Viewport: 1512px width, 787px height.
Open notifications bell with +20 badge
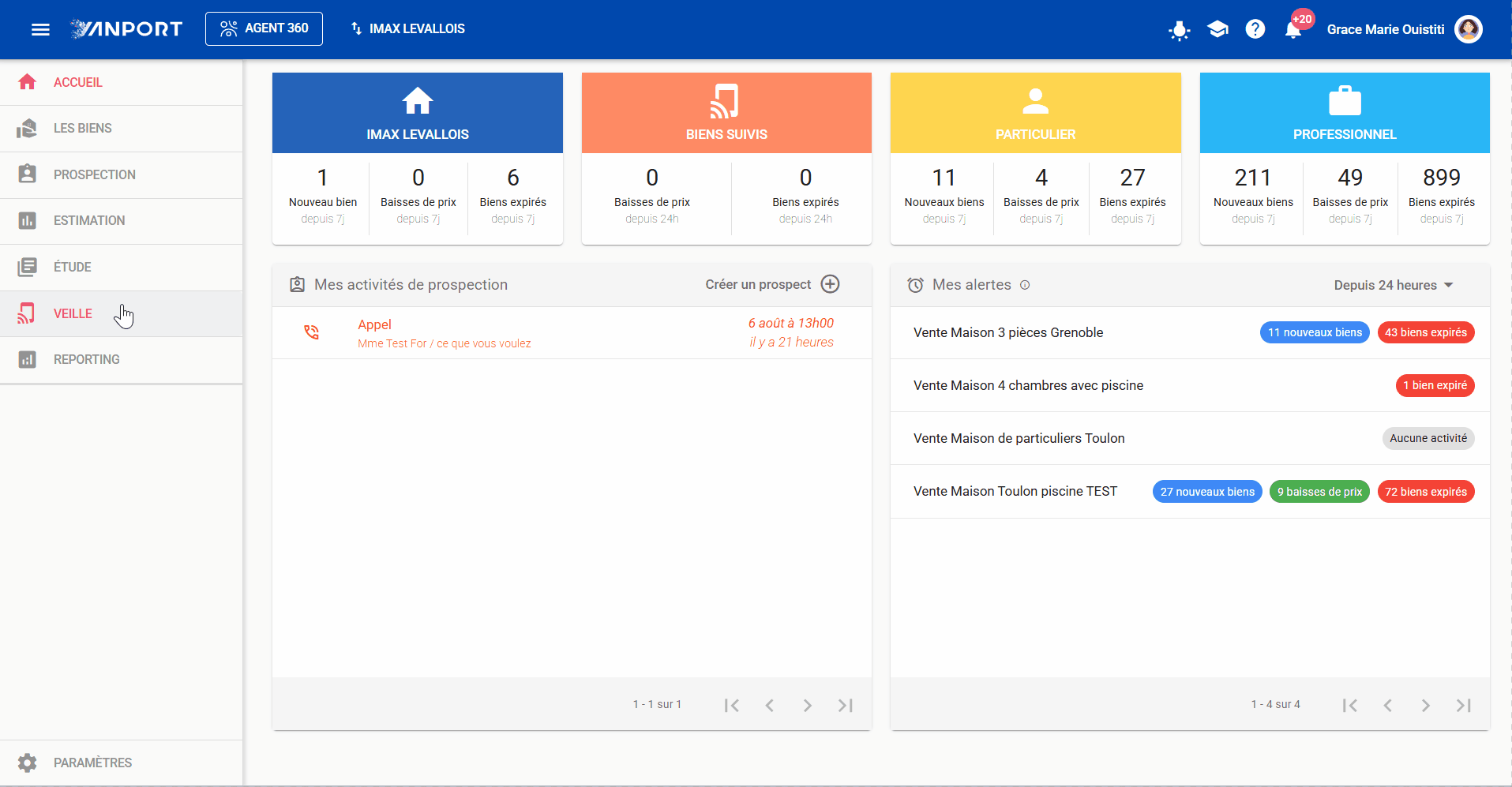[x=1294, y=28]
